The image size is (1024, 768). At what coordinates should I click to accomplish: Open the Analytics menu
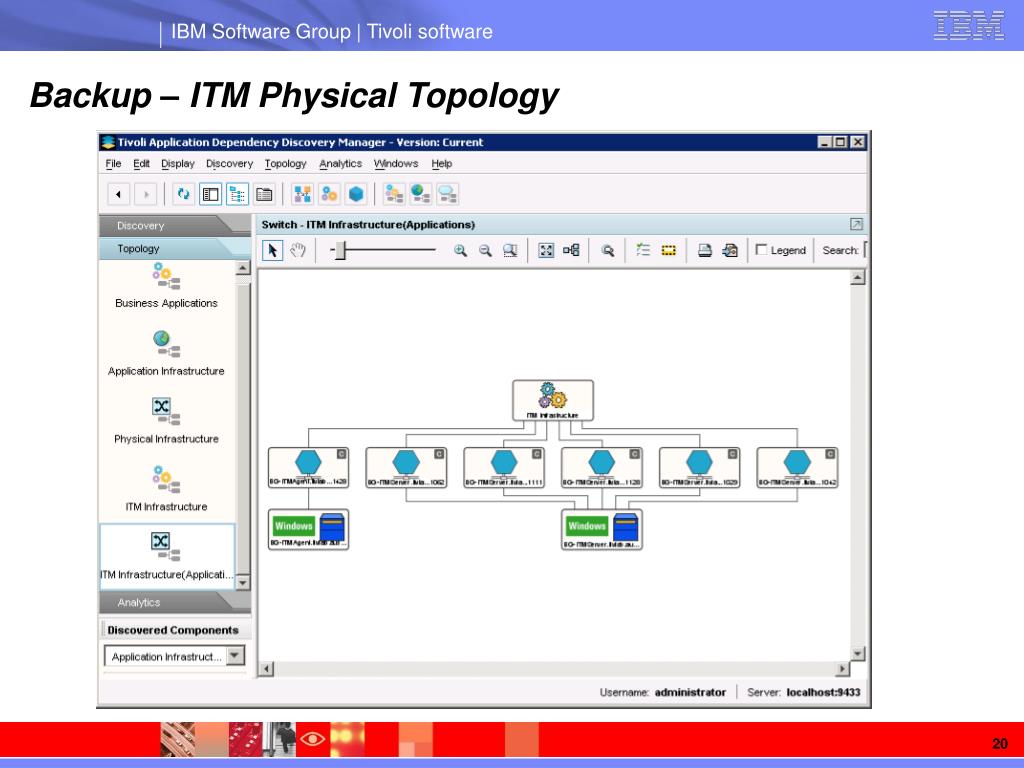tap(340, 163)
